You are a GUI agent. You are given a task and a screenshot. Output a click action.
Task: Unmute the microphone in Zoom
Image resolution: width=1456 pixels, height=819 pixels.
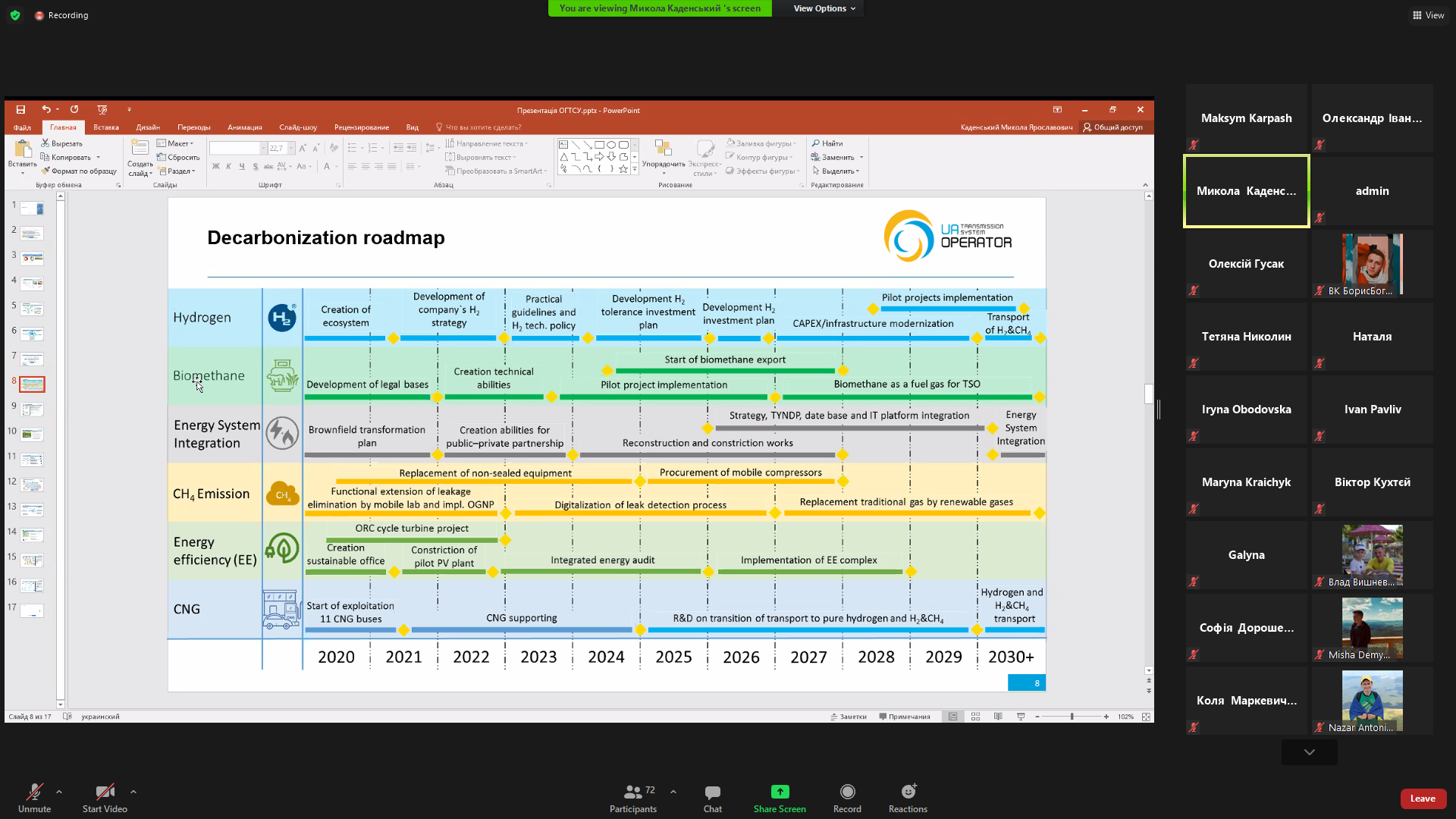click(x=34, y=792)
